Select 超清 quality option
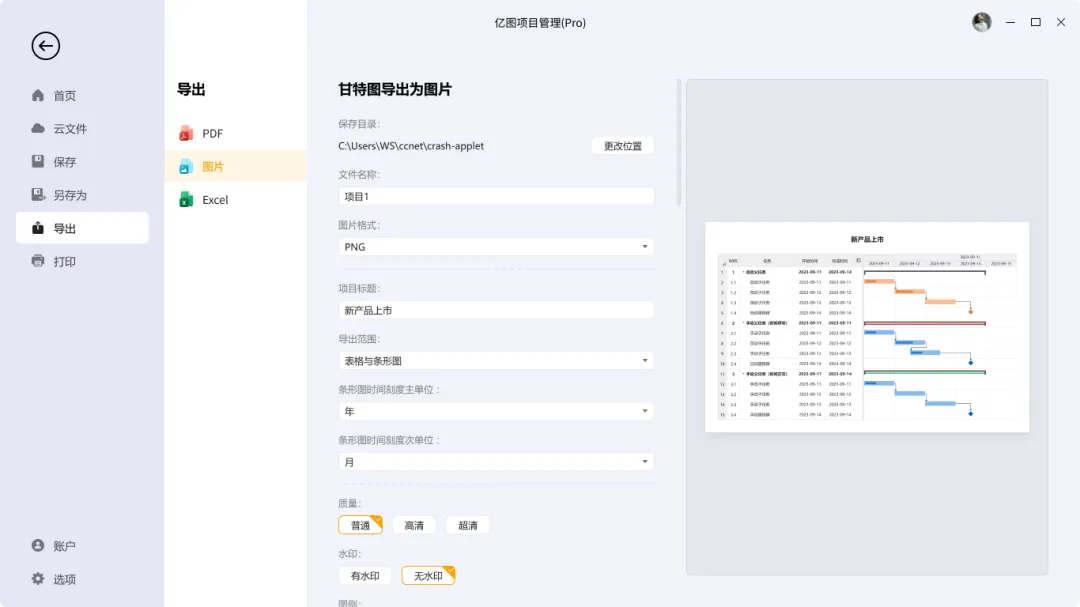 tap(468, 525)
